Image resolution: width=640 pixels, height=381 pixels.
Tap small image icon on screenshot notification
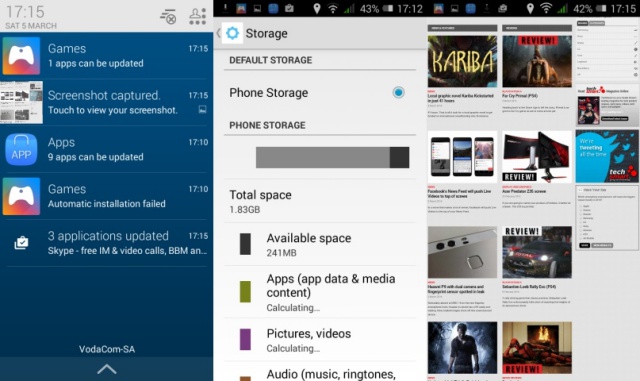click(202, 109)
